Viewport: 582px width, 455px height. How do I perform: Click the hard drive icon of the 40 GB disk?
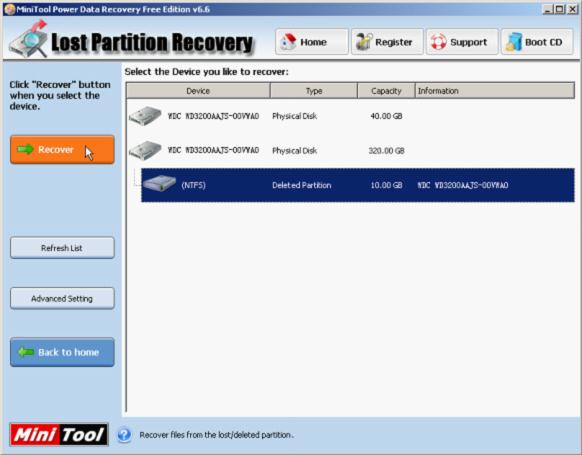click(x=145, y=116)
